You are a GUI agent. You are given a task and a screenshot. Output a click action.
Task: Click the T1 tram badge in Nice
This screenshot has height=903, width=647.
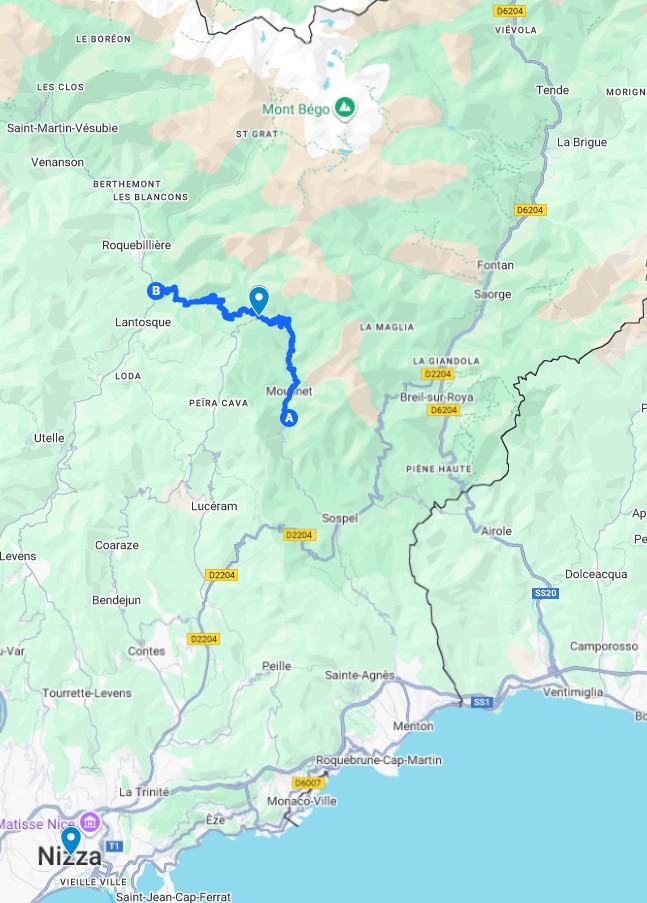pyautogui.click(x=115, y=846)
